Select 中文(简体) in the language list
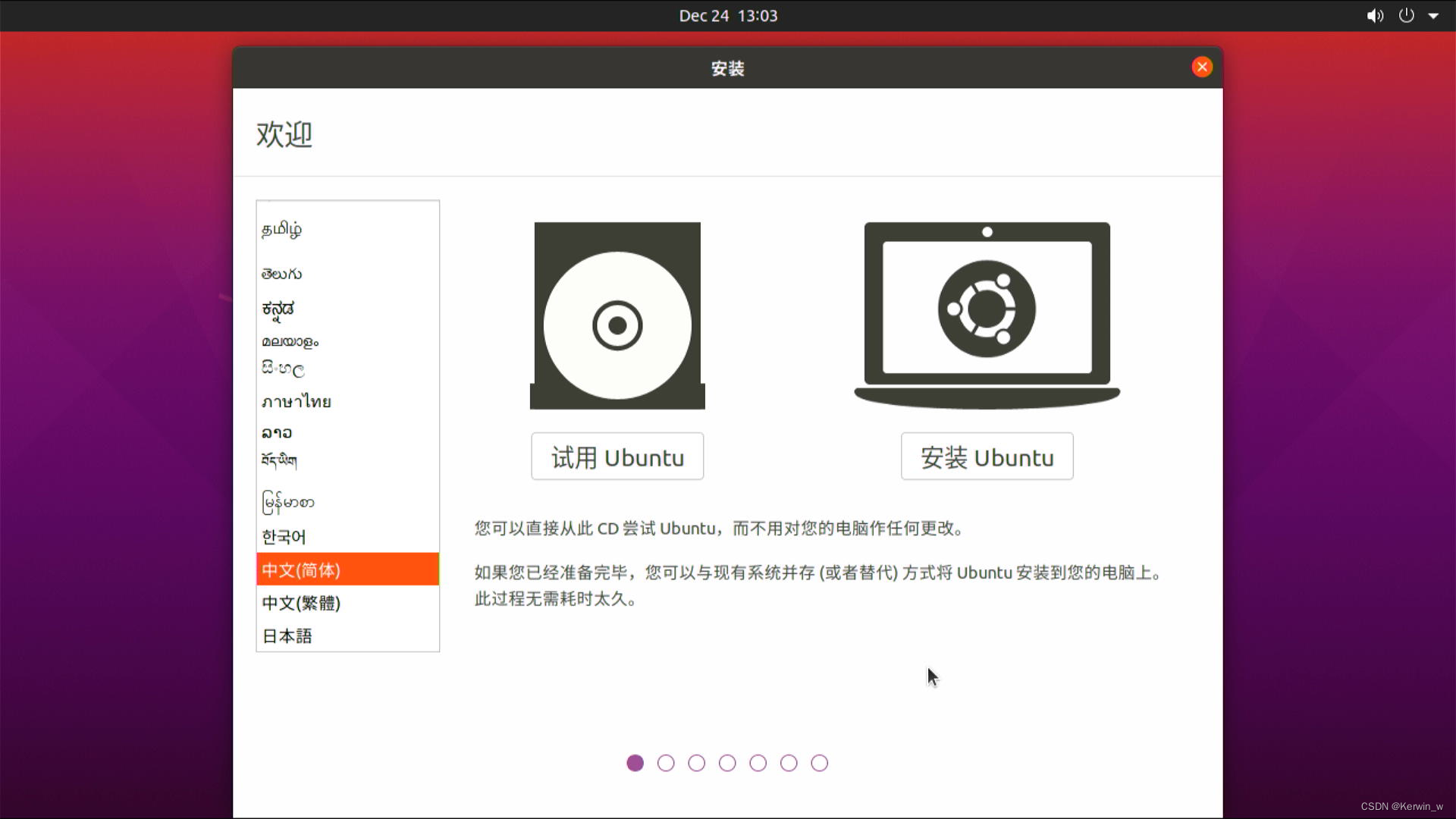This screenshot has width=1456, height=819. (x=347, y=570)
